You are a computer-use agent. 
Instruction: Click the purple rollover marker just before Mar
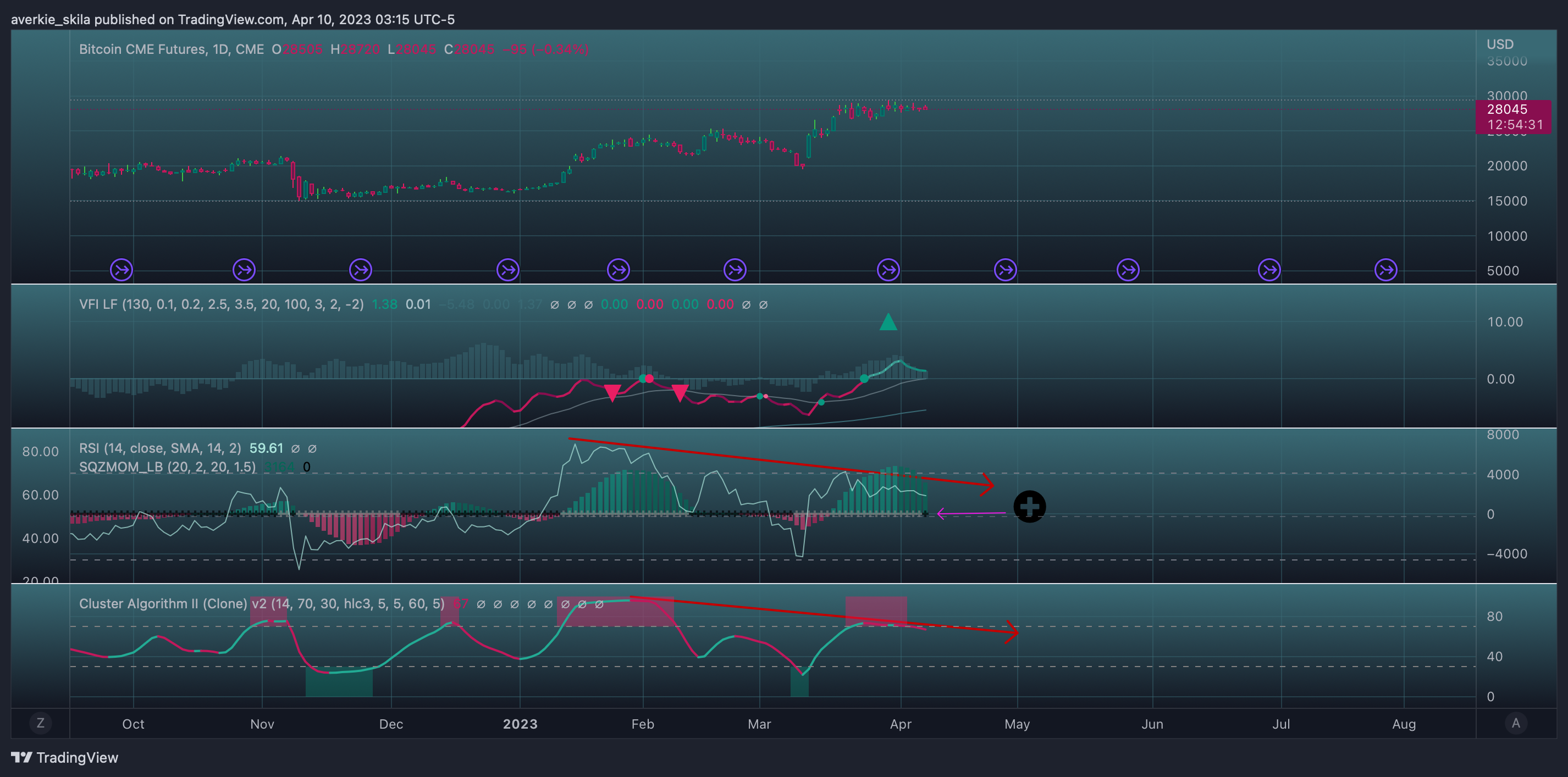pos(735,270)
